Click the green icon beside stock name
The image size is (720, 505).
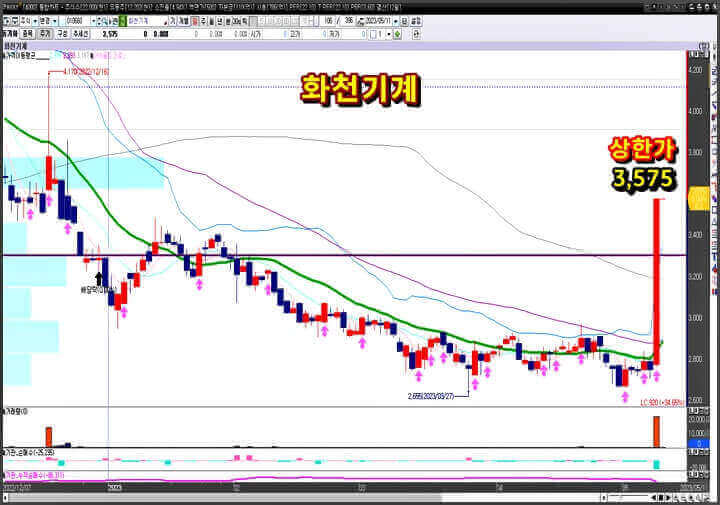(123, 21)
